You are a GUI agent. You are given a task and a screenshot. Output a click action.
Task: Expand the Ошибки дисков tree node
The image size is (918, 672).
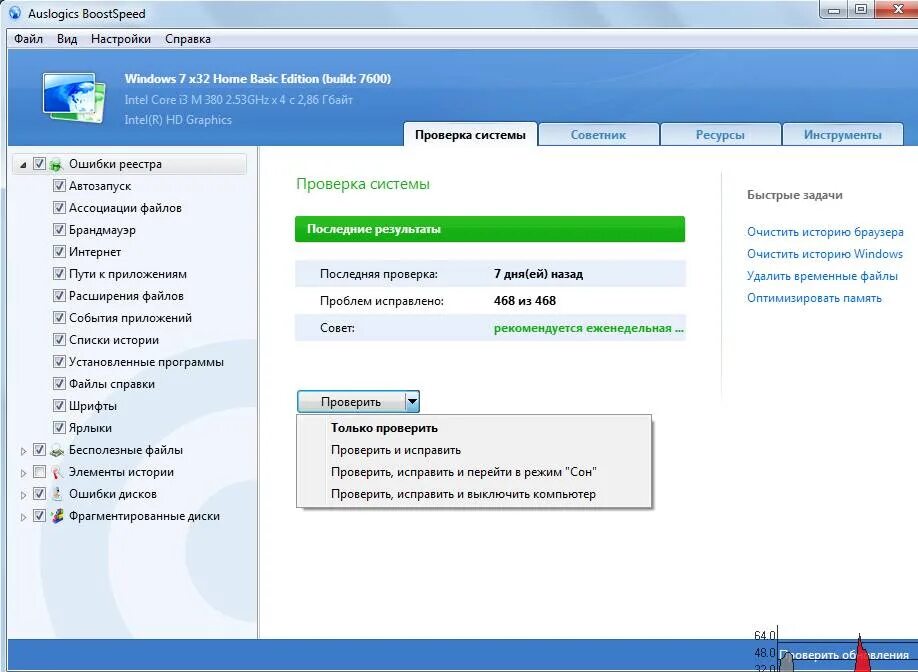point(23,495)
